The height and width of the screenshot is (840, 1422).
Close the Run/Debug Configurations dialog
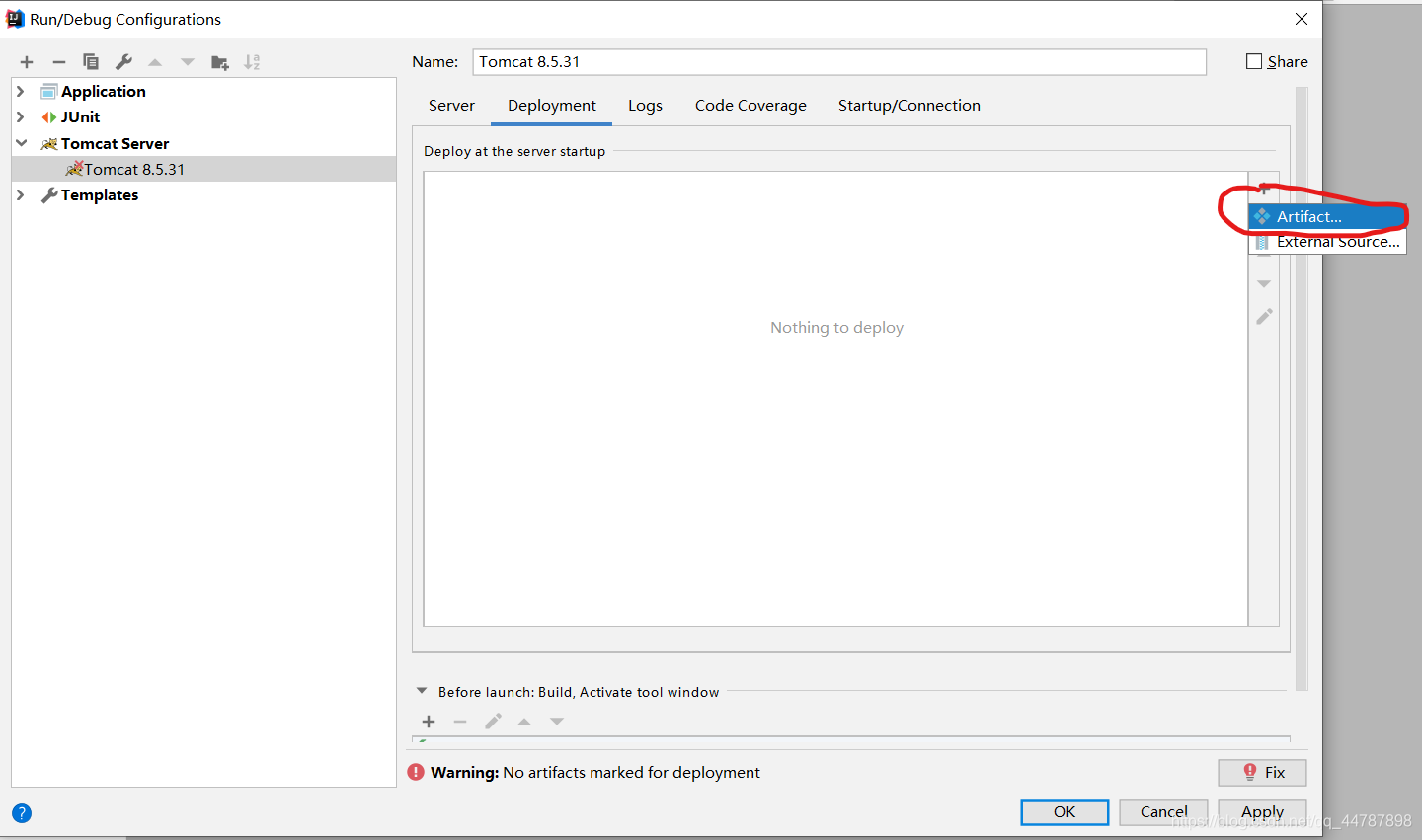pos(1302,19)
